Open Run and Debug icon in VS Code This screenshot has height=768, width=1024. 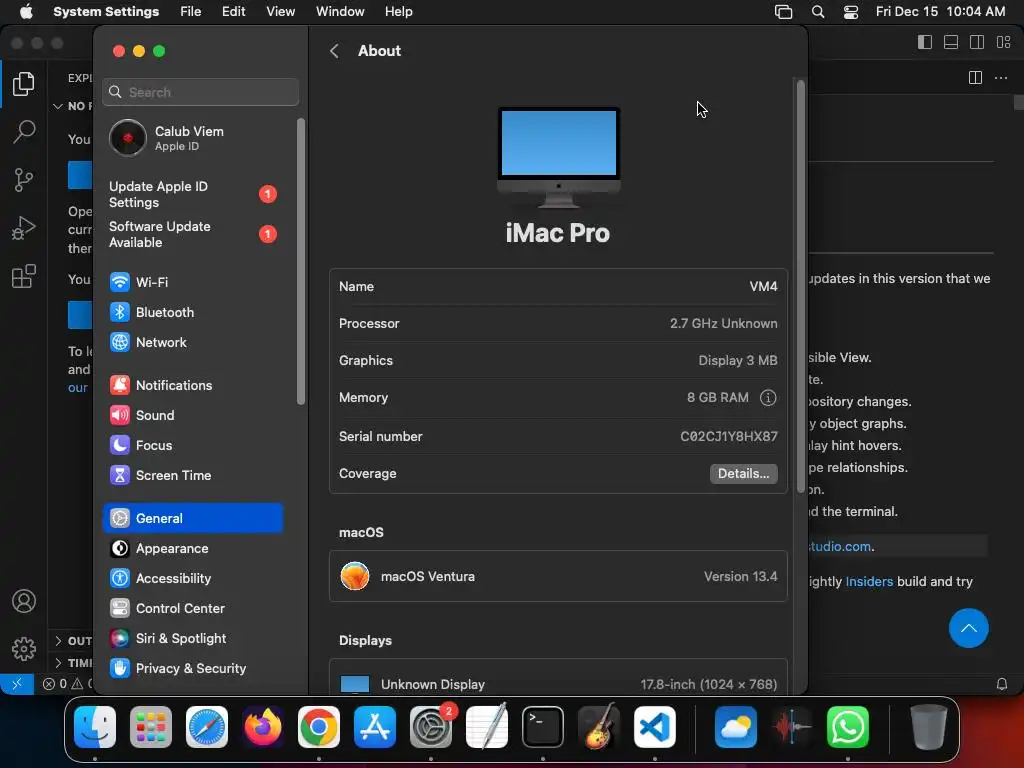point(24,228)
